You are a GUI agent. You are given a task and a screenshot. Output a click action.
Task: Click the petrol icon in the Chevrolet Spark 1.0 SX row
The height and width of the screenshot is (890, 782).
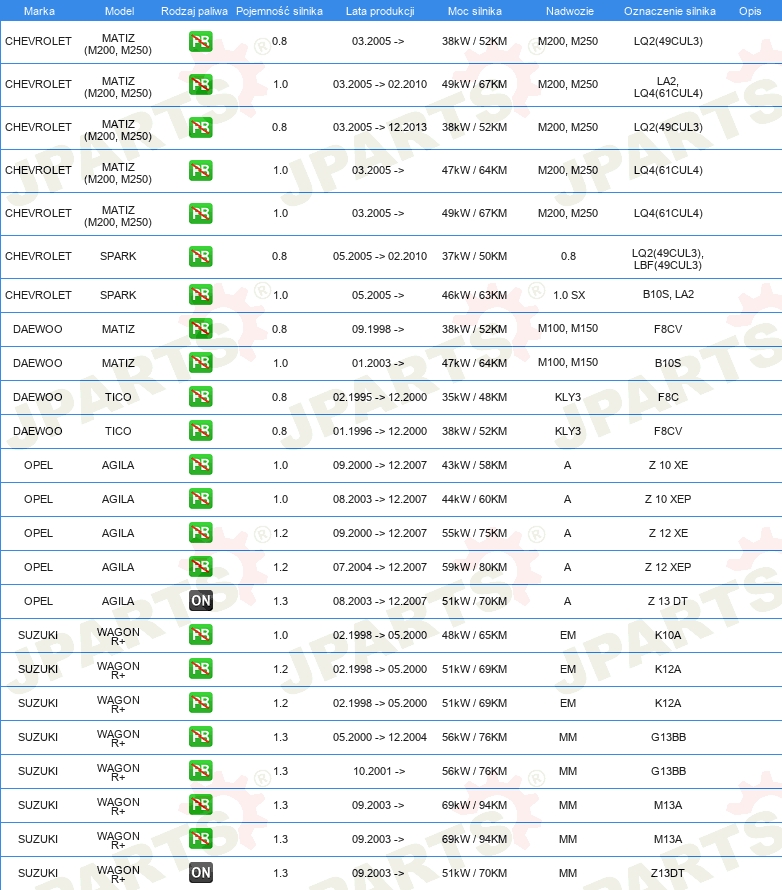[201, 295]
